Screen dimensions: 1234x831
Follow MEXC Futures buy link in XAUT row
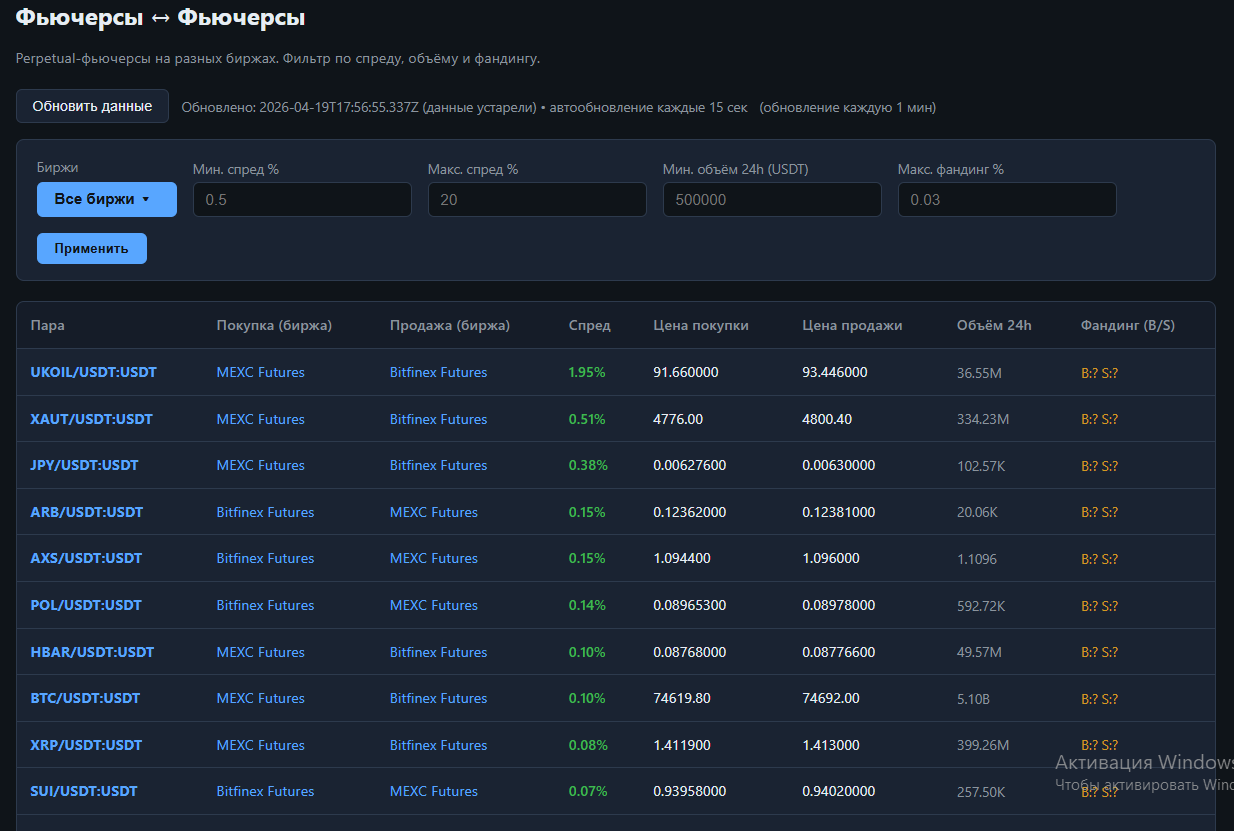pos(261,419)
